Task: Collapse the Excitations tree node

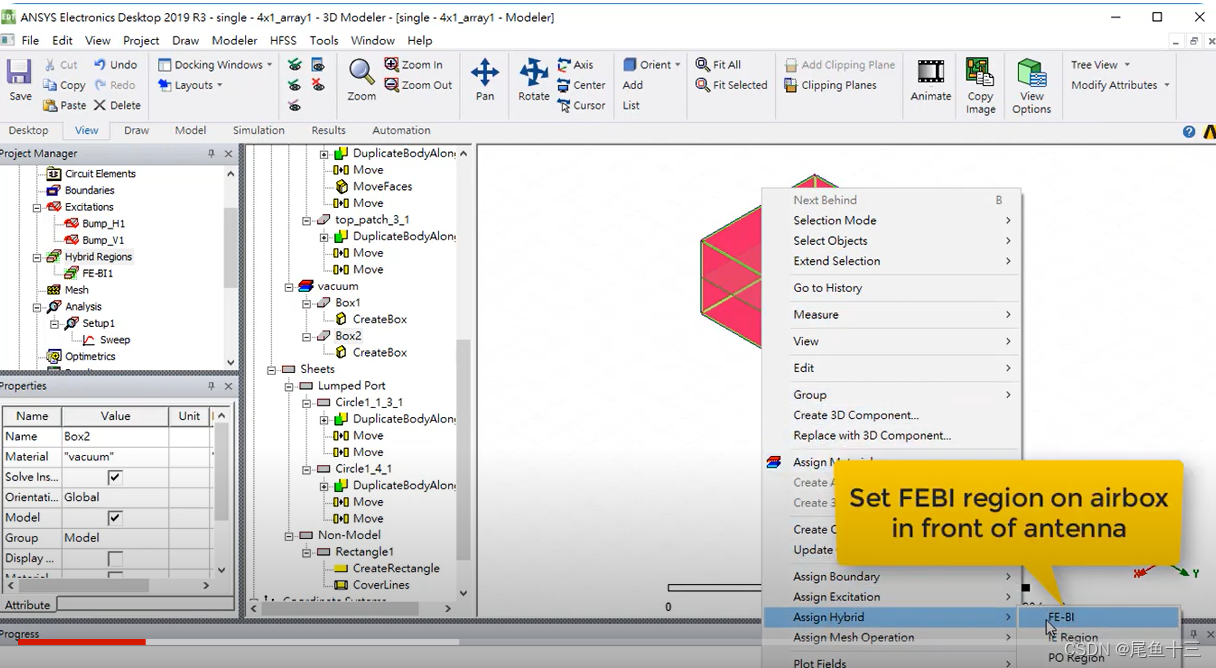Action: click(x=37, y=207)
